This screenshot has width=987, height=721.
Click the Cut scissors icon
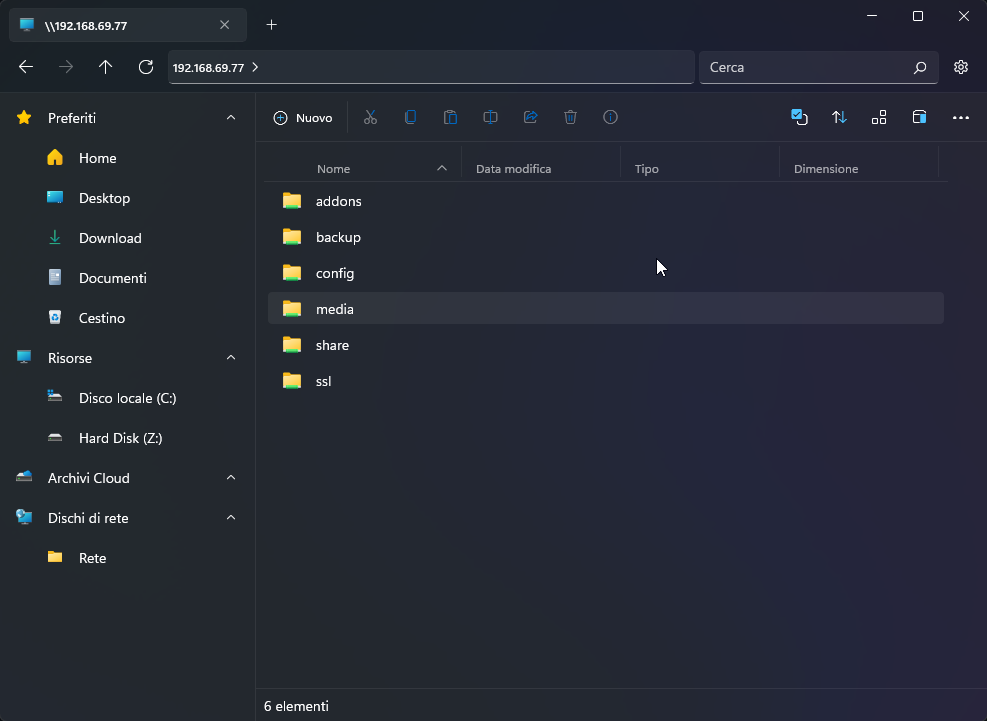tap(370, 117)
